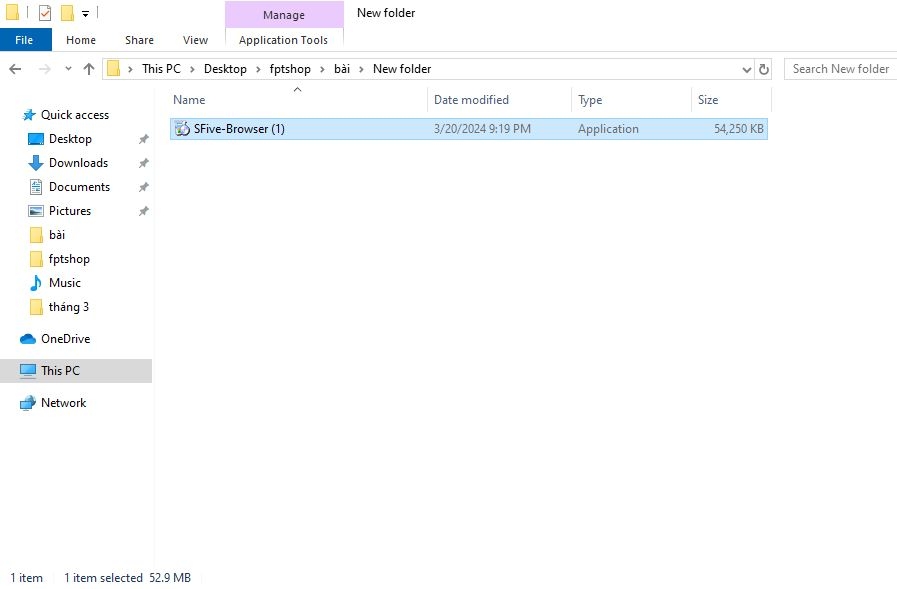Expand chevron after This PC breadcrumb

192,69
